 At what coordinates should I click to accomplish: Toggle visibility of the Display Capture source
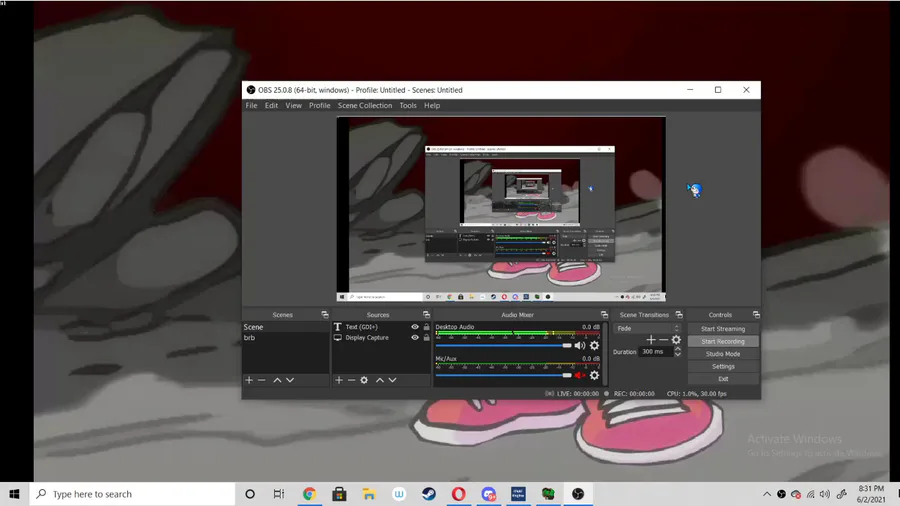coord(415,337)
